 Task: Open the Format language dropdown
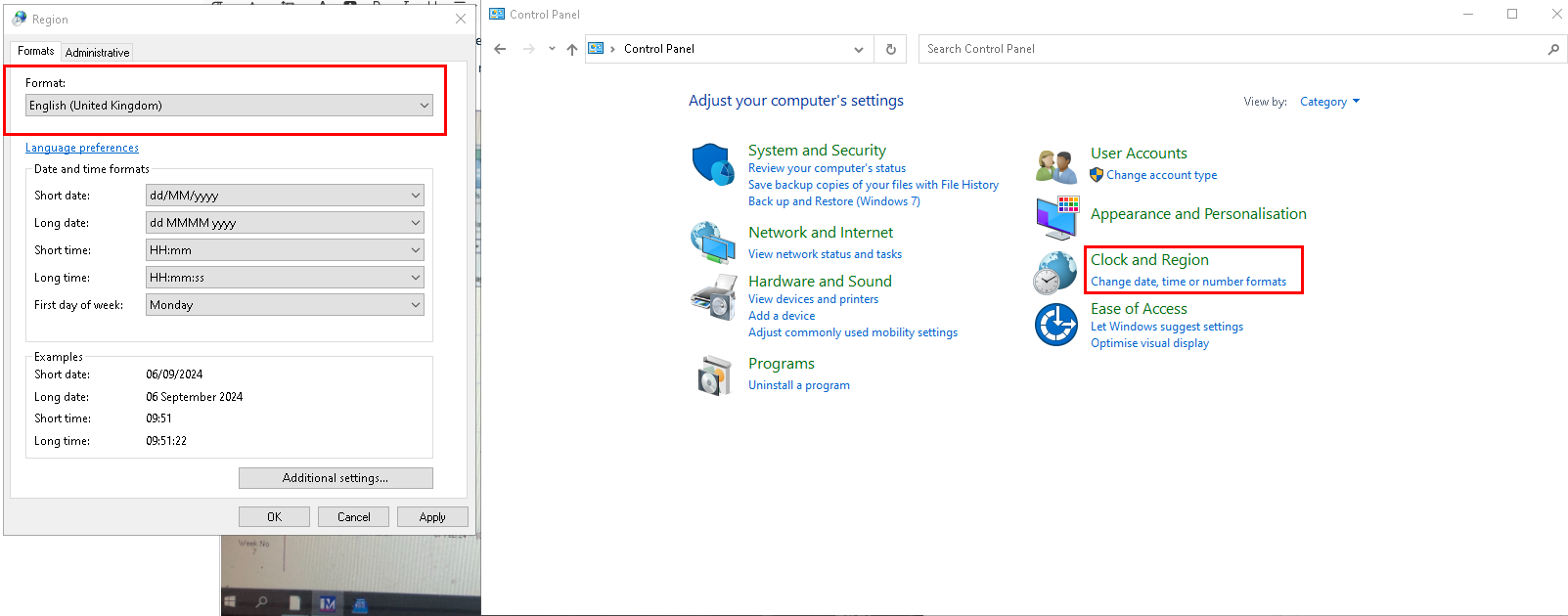tap(229, 106)
